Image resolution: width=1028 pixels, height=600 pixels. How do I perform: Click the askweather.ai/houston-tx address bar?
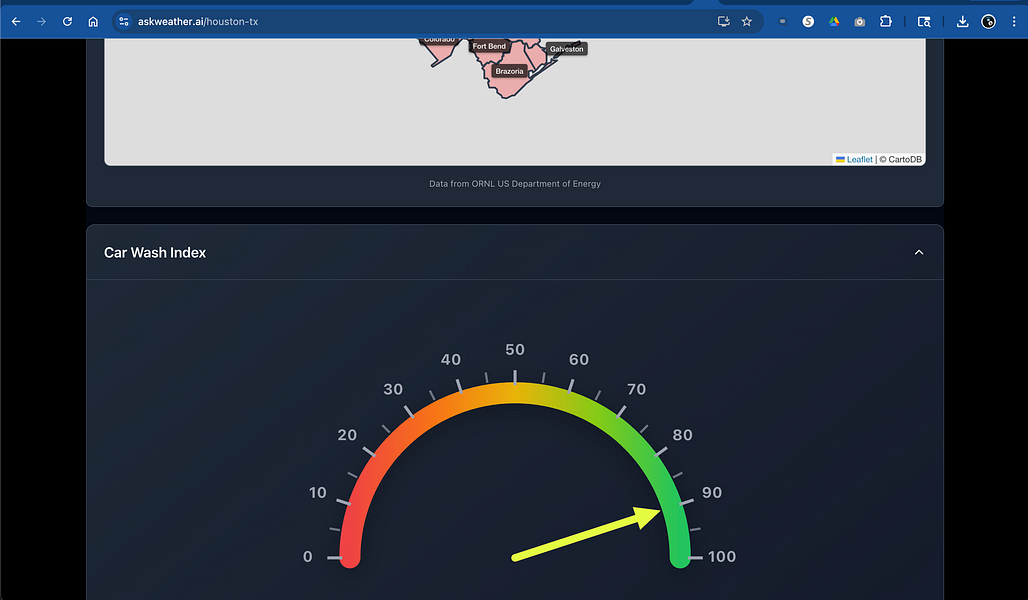(x=420, y=22)
